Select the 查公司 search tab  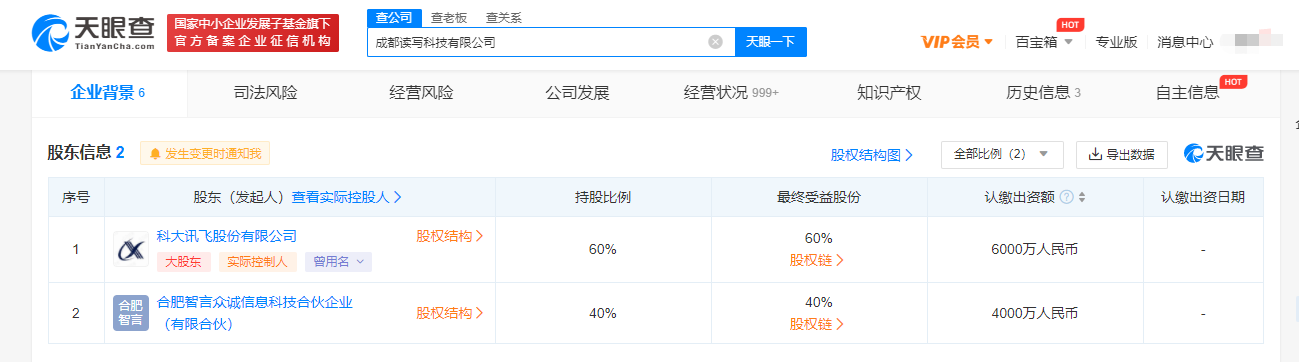[393, 17]
